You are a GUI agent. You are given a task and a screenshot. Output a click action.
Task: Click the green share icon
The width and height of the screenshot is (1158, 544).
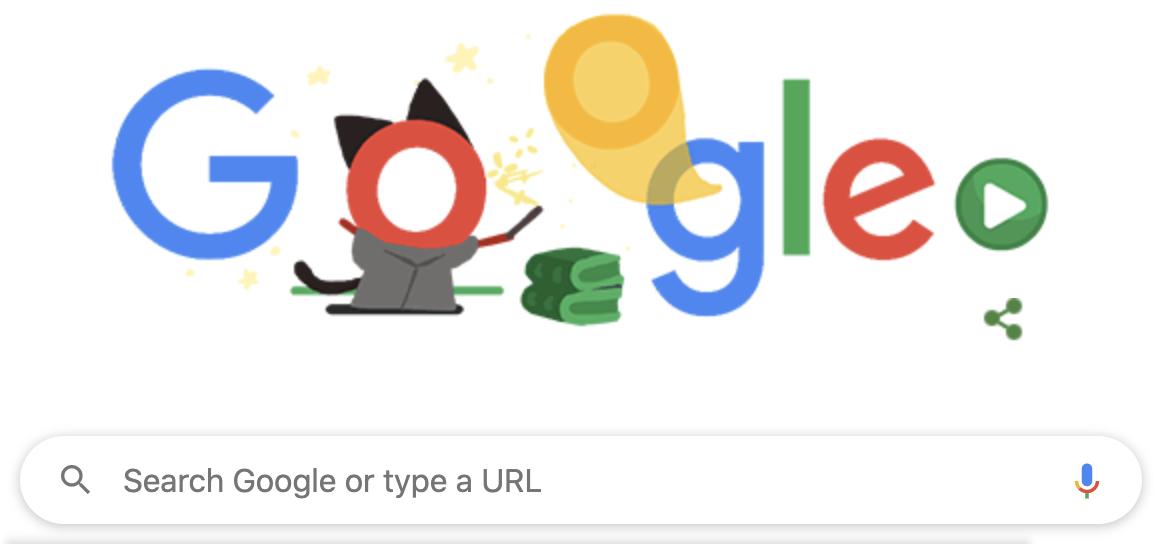[x=1003, y=319]
